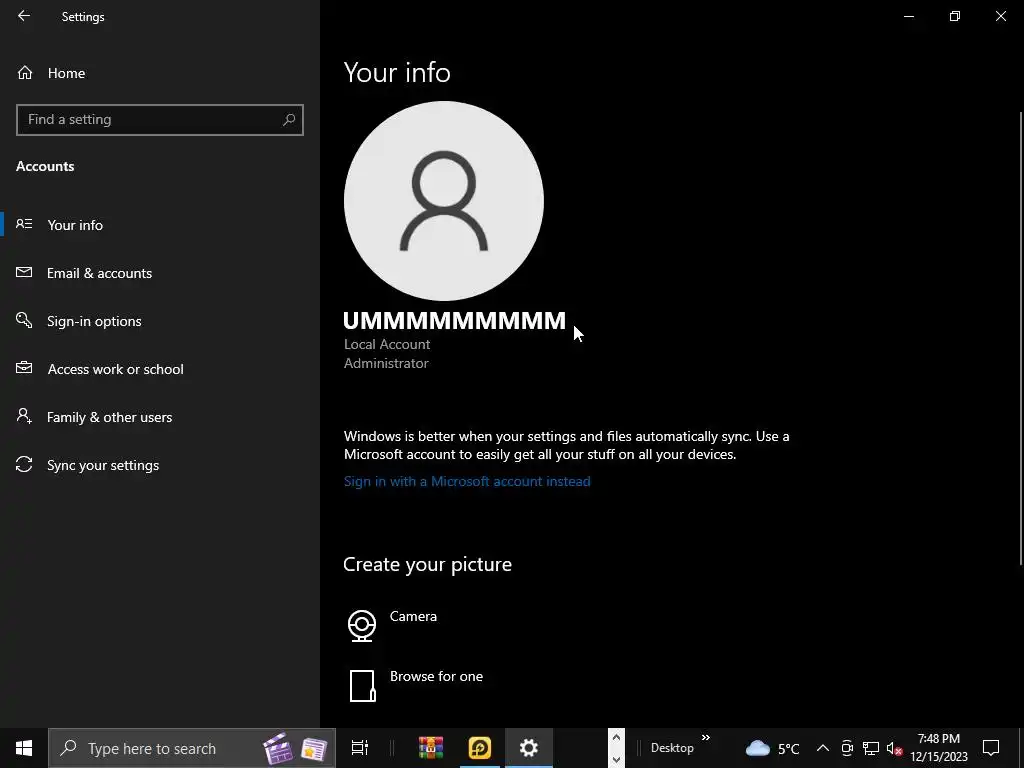Image resolution: width=1024 pixels, height=768 pixels.
Task: Click the magnifier icon in the settings search box
Action: pos(289,120)
